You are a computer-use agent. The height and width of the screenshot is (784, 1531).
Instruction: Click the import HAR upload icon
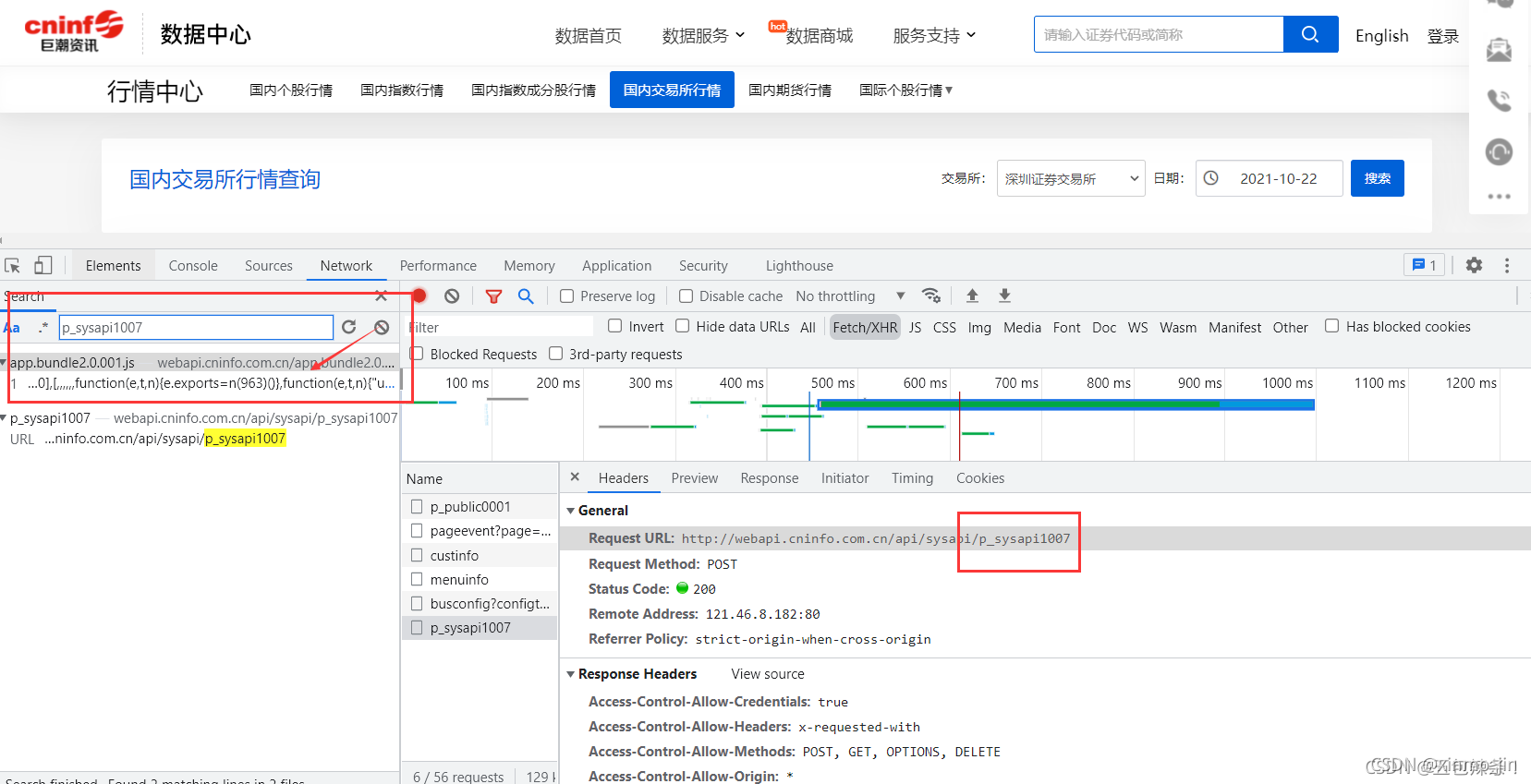tap(972, 296)
